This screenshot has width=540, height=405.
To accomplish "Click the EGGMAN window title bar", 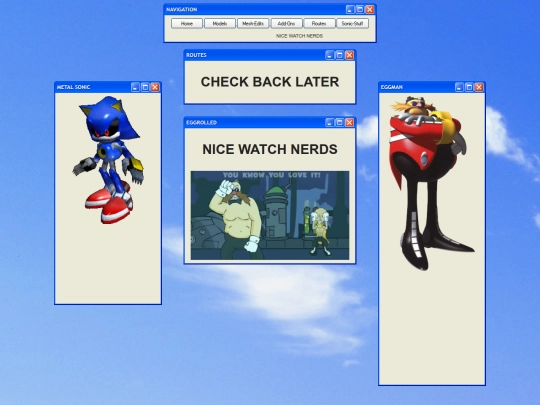I will click(432, 87).
